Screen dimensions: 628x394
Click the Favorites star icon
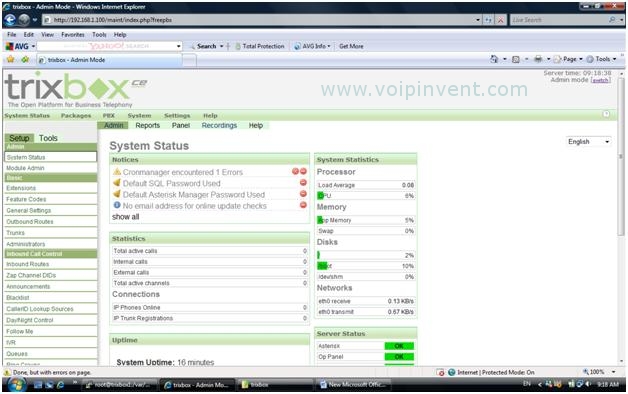click(10, 59)
